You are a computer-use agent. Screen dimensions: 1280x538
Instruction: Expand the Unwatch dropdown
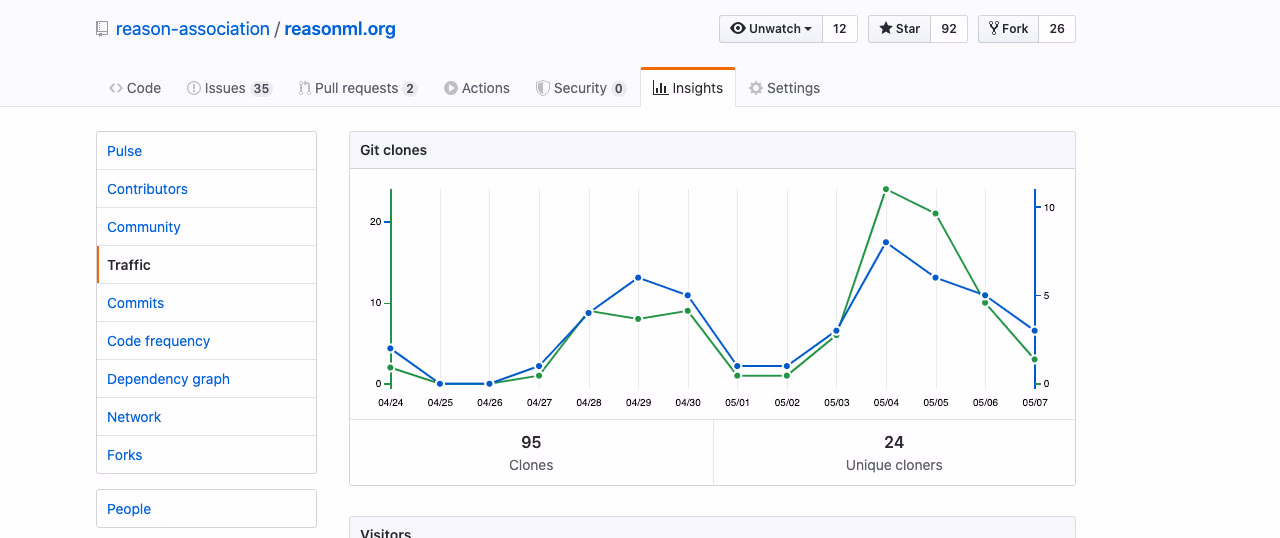click(771, 29)
